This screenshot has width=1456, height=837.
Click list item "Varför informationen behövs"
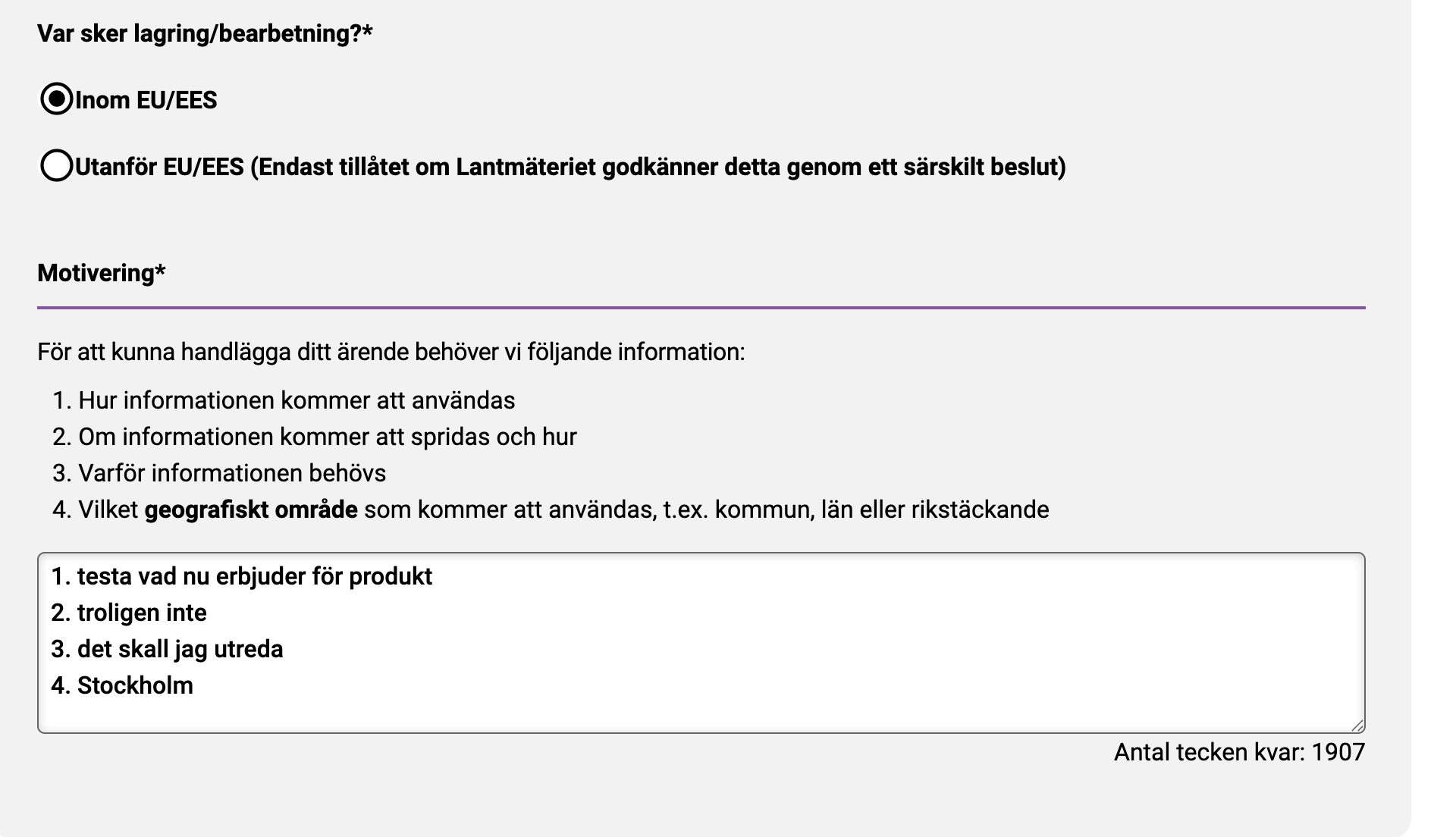pyautogui.click(x=232, y=474)
